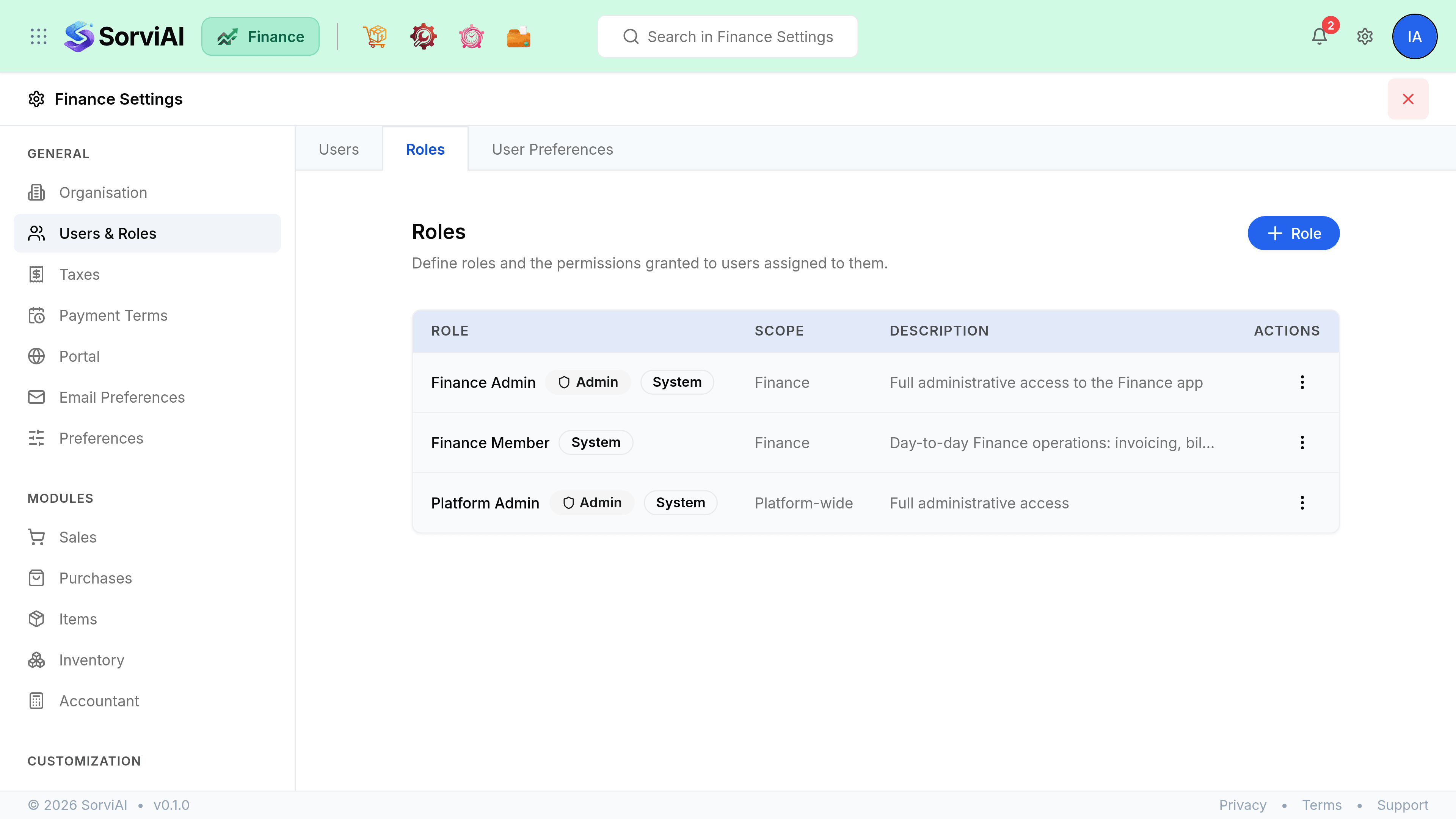Open Email Preferences in sidebar
Image resolution: width=1456 pixels, height=819 pixels.
pyautogui.click(x=147, y=397)
